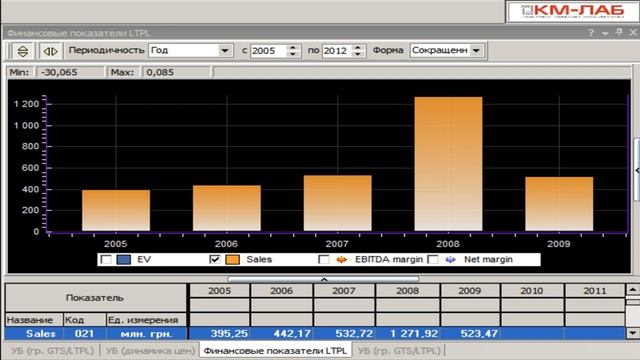Decrease the start year 2005 with down arrow
This screenshot has width=640, height=360.
coord(293,54)
